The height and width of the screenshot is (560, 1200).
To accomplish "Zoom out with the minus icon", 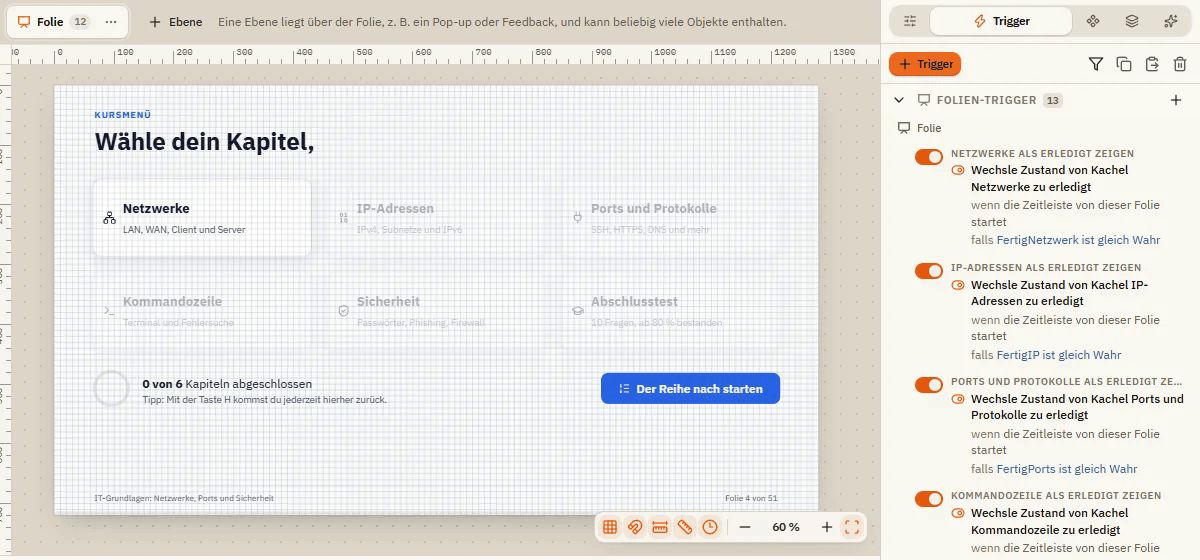I will 745,527.
